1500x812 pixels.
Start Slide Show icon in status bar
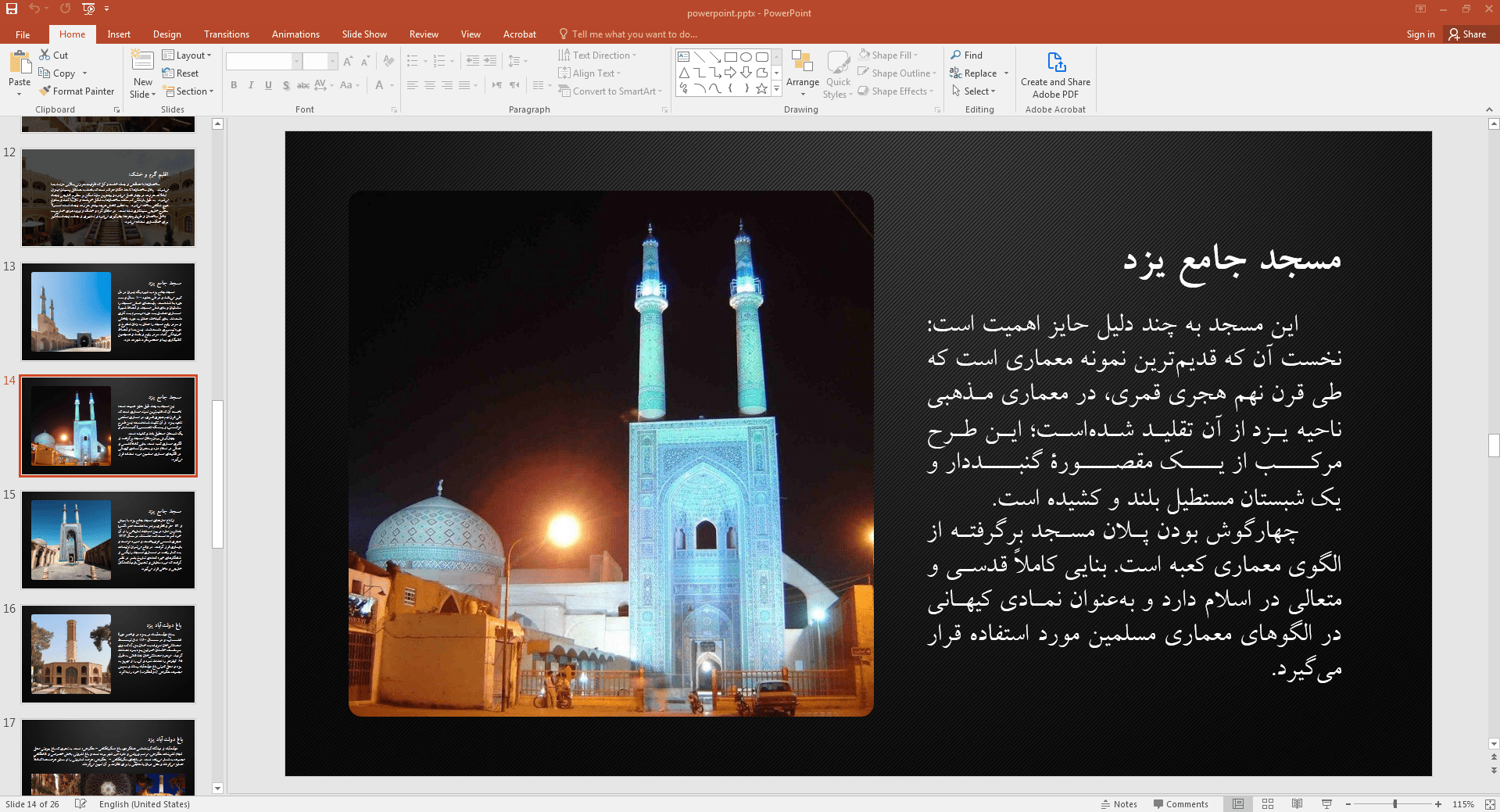click(x=1326, y=804)
